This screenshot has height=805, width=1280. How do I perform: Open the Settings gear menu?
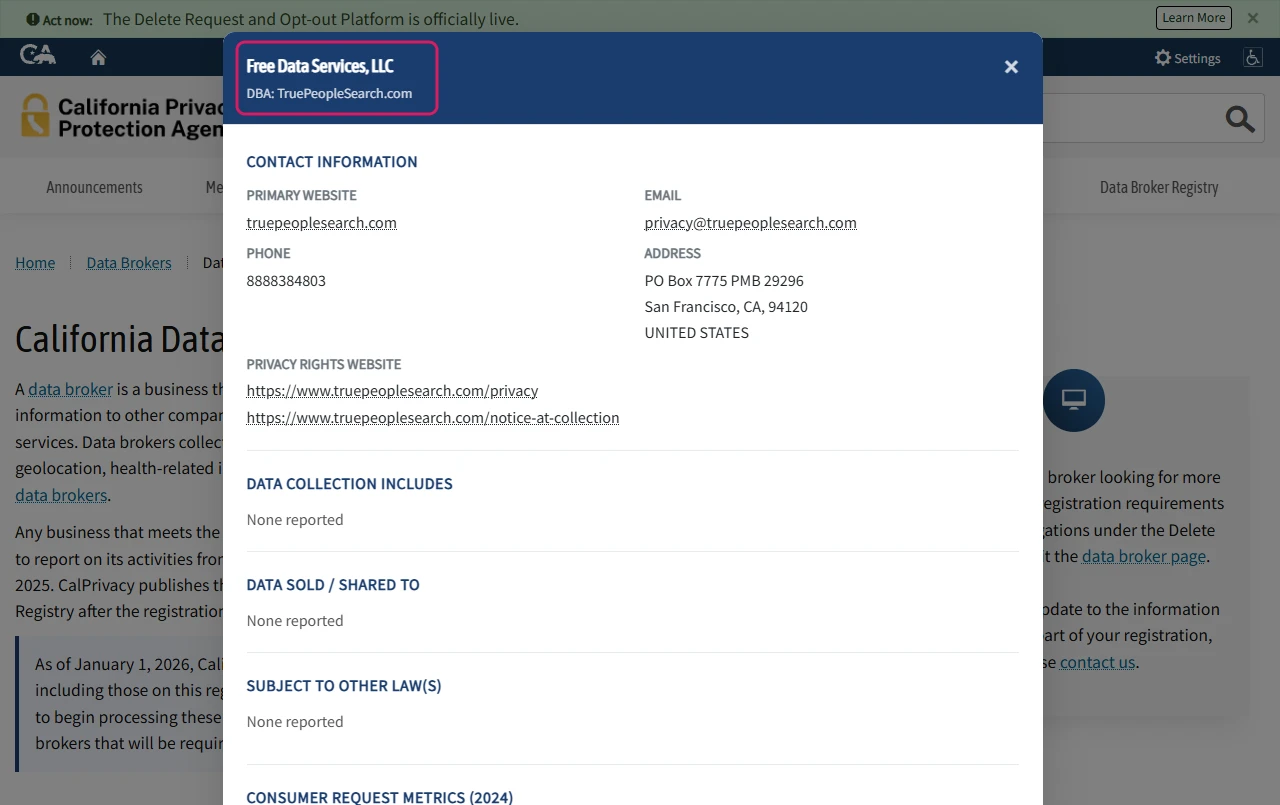(1188, 58)
